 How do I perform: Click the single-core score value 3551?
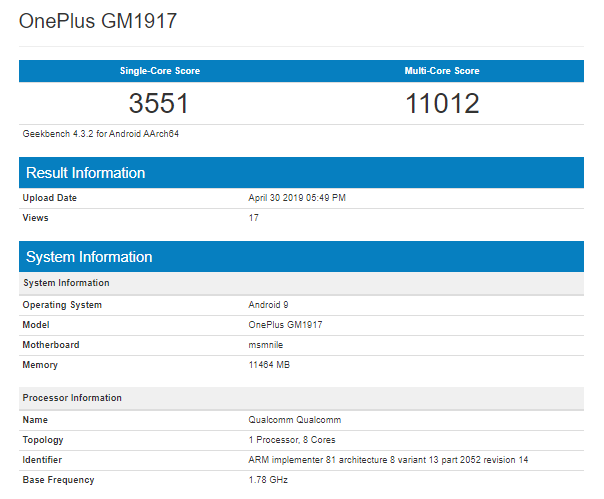159,103
